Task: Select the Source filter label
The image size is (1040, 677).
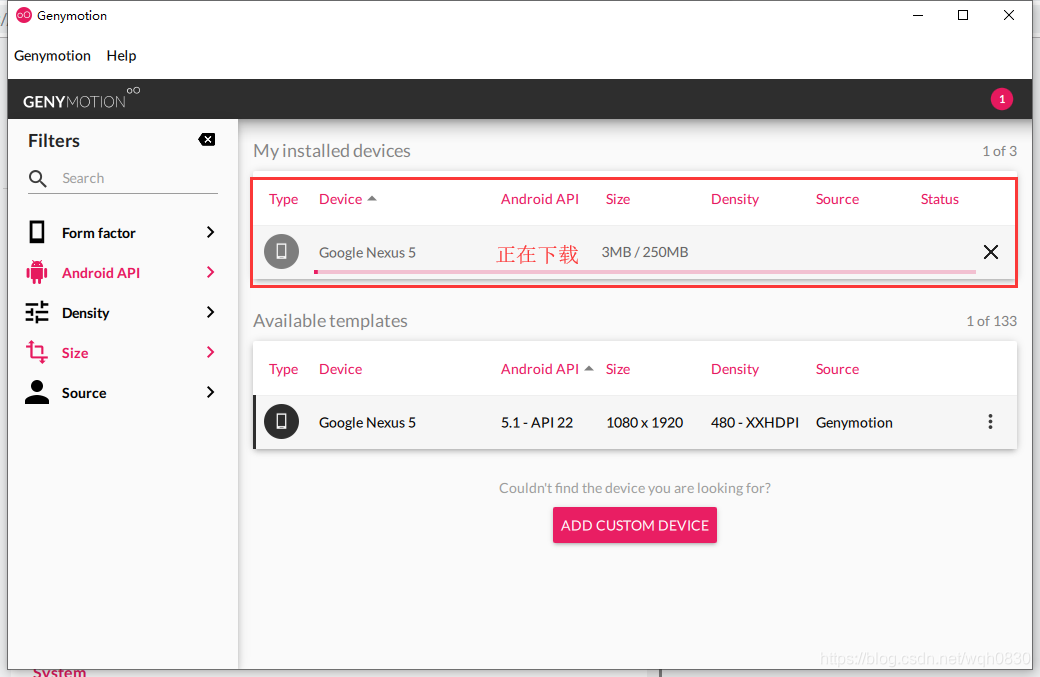Action: coord(84,393)
